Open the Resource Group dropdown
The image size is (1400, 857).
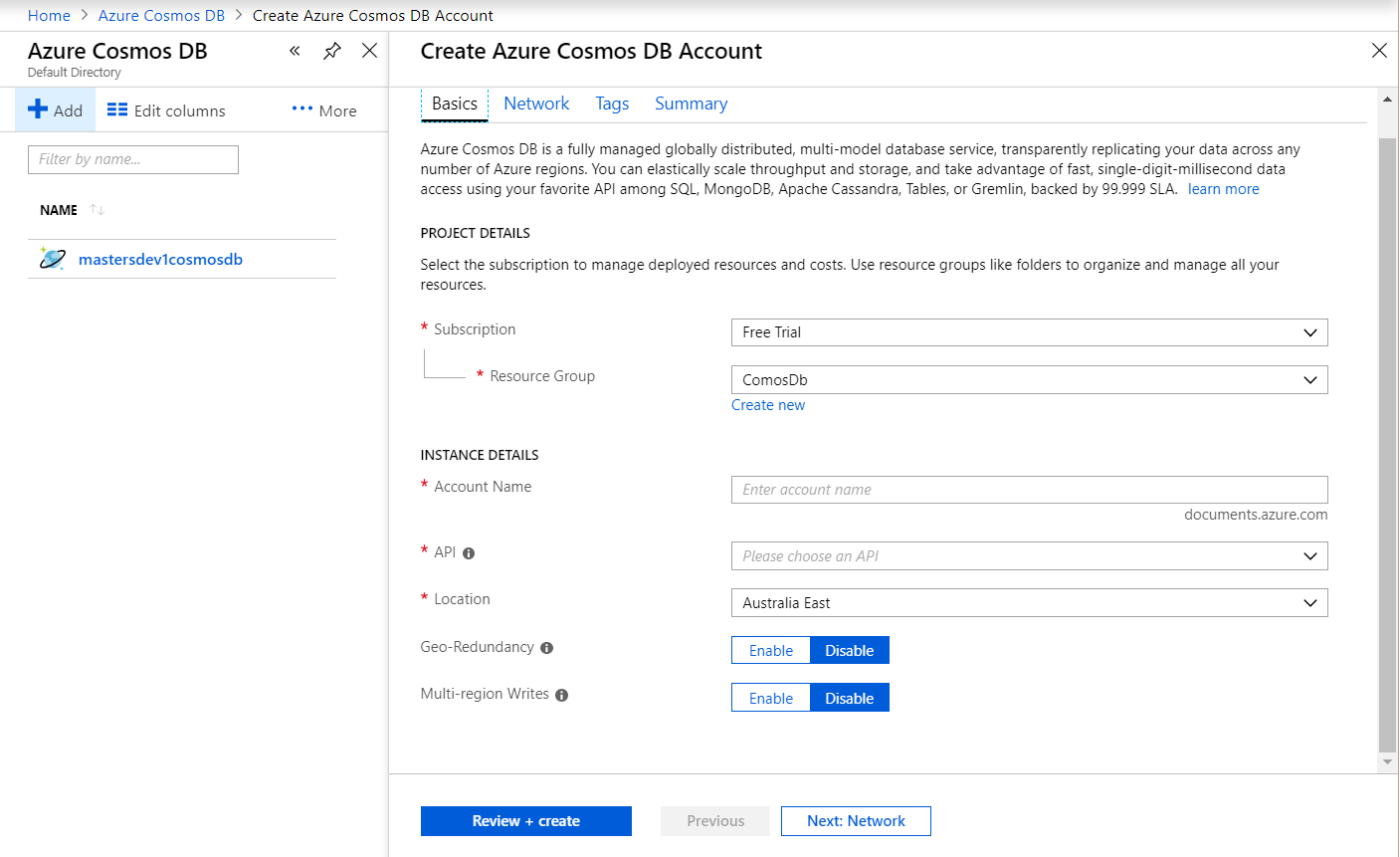click(x=1029, y=380)
